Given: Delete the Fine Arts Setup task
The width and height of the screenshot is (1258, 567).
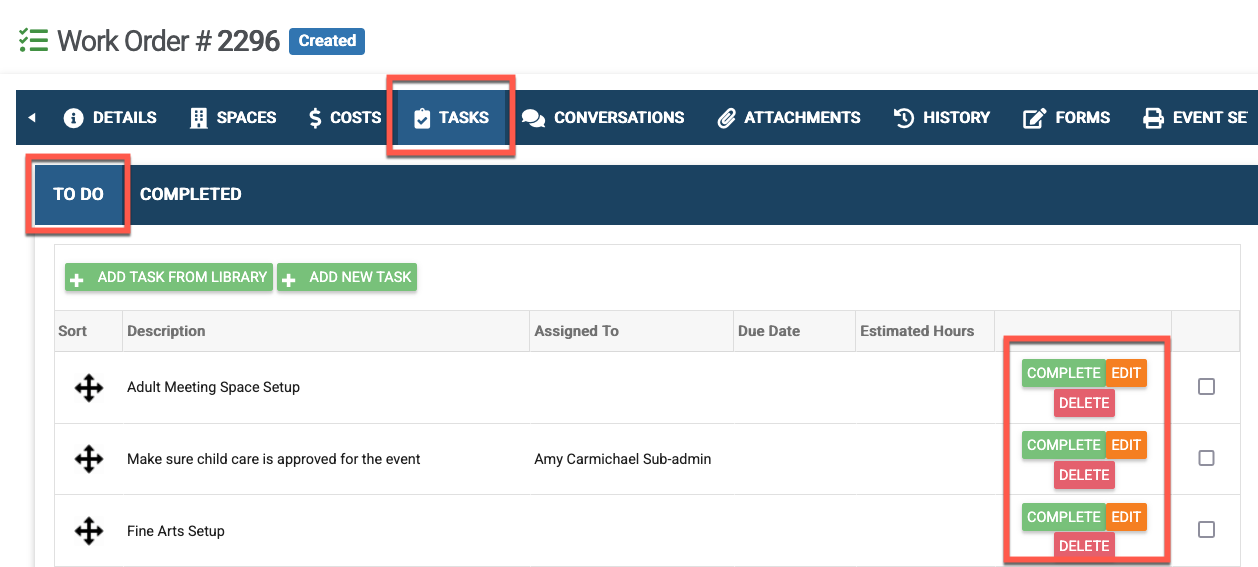Looking at the screenshot, I should click(1084, 546).
